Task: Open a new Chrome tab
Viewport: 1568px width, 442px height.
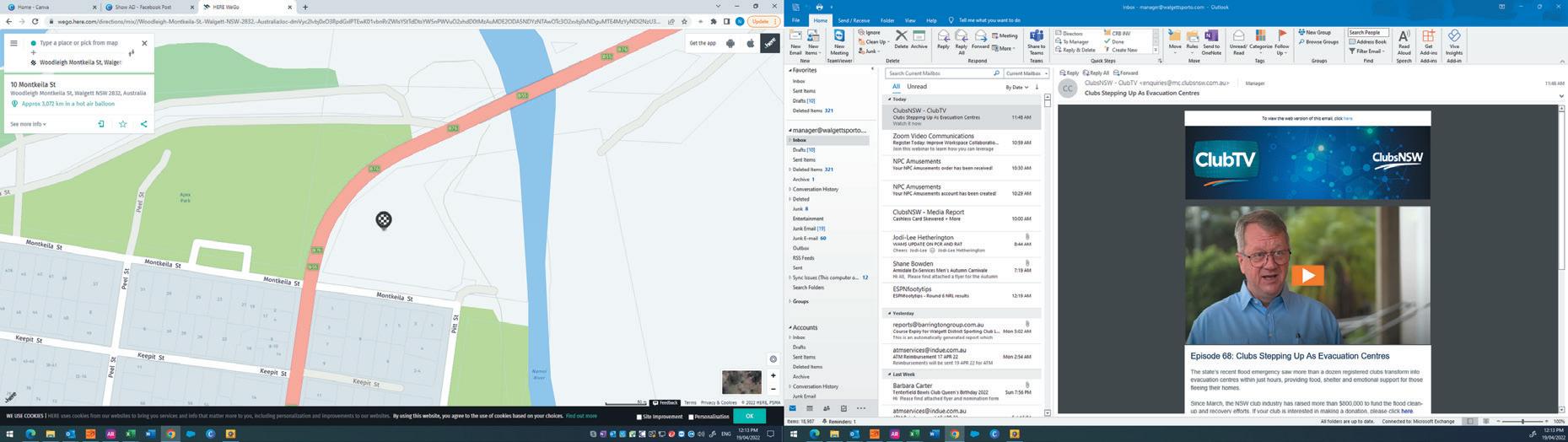Action: (305, 7)
